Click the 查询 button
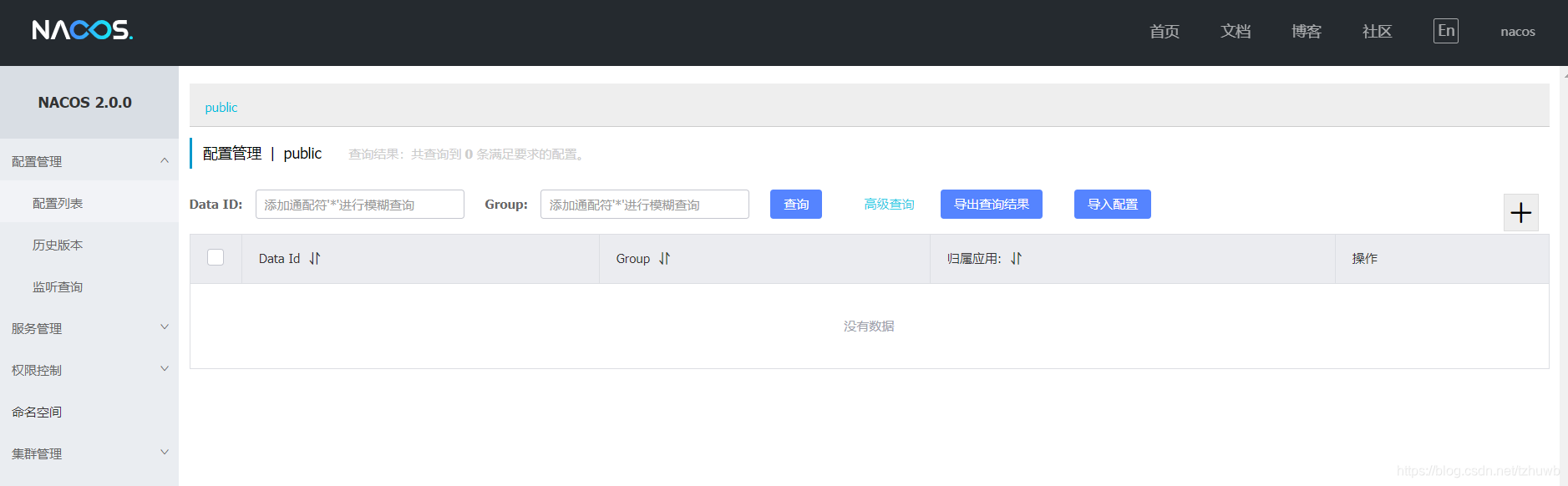 [x=796, y=205]
